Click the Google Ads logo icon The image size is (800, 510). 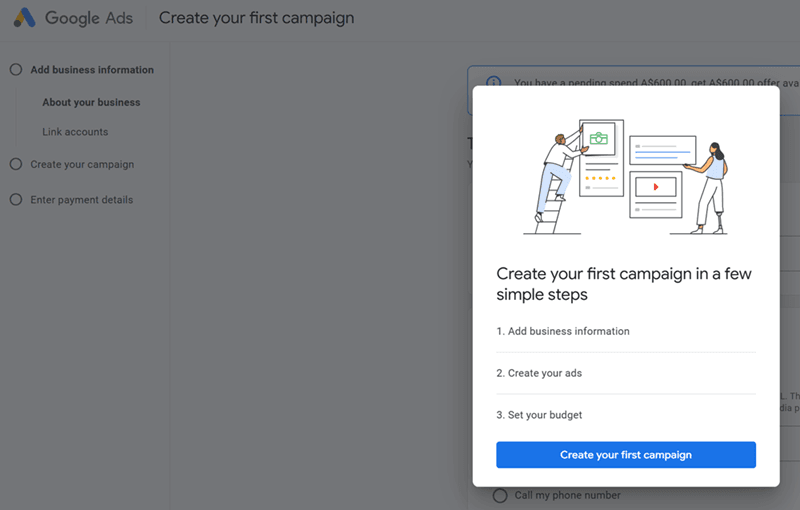pyautogui.click(x=24, y=18)
